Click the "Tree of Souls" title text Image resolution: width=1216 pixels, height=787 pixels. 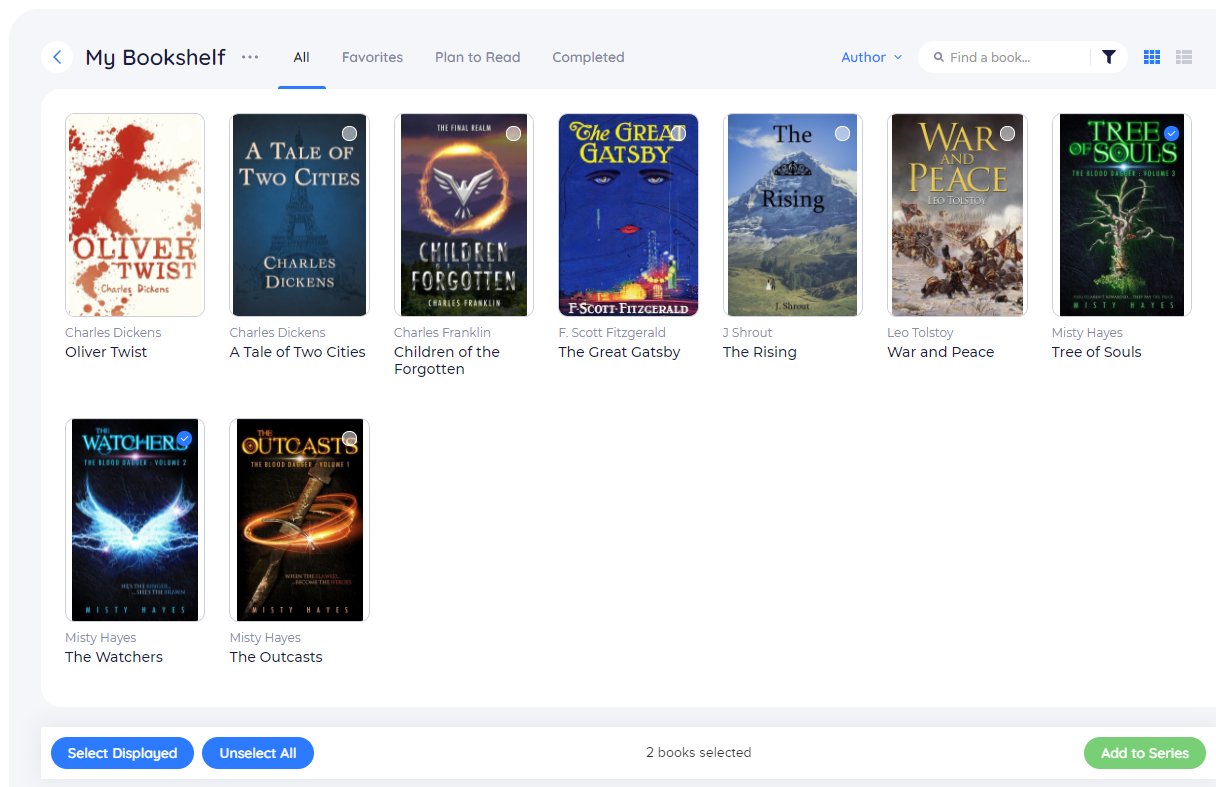[1096, 352]
